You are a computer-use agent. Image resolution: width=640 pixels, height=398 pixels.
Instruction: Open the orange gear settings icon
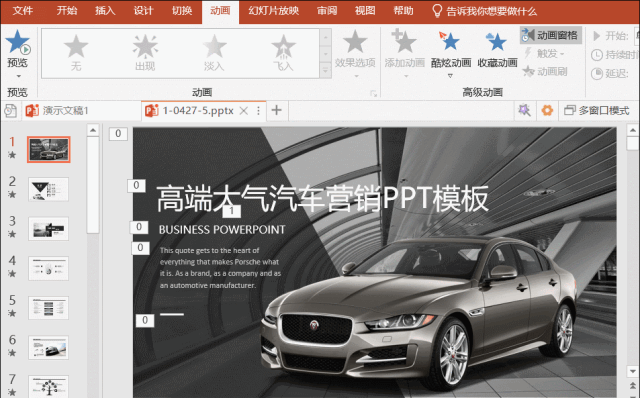[547, 110]
